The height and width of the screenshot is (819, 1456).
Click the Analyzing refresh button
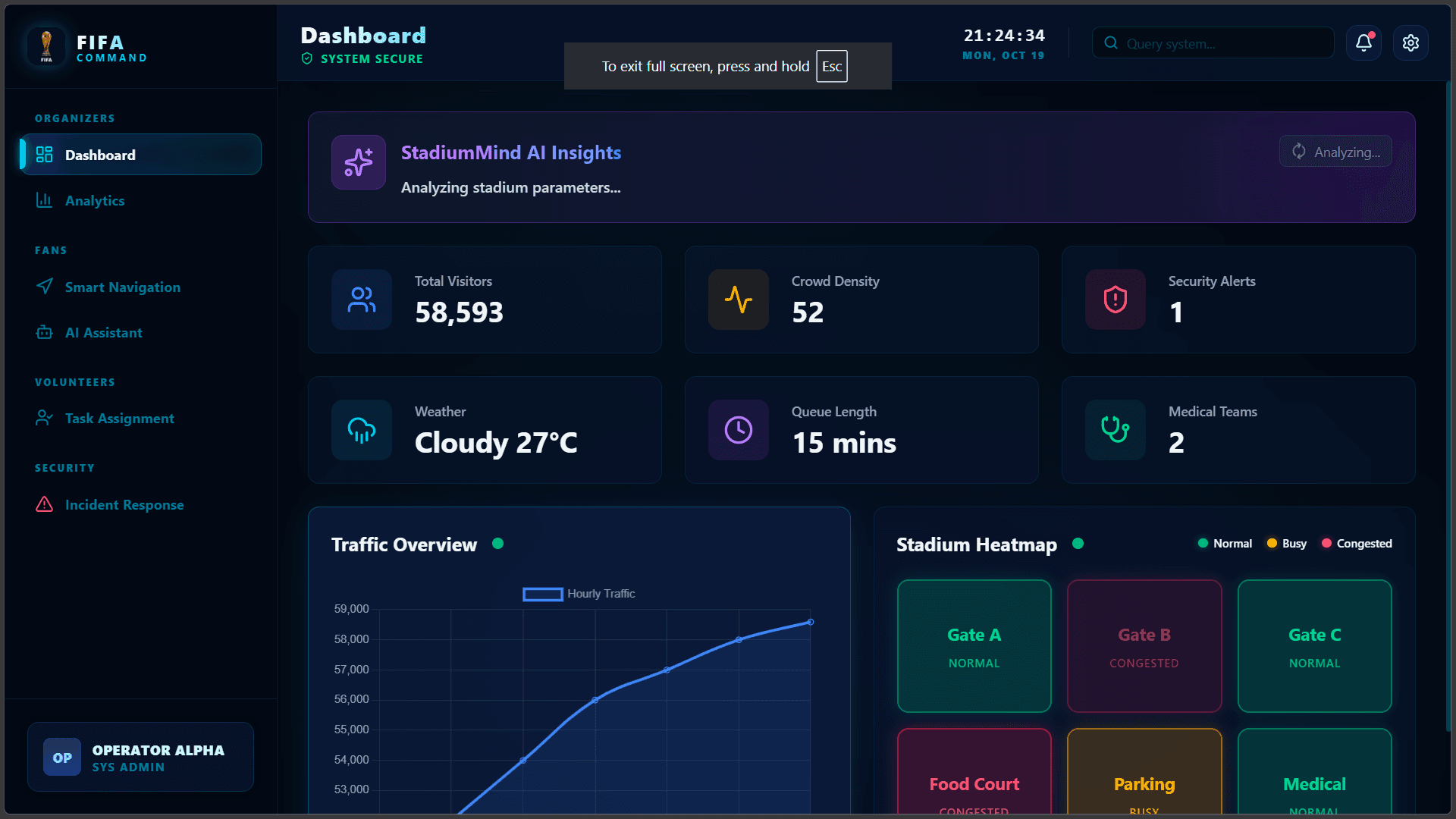(1335, 152)
